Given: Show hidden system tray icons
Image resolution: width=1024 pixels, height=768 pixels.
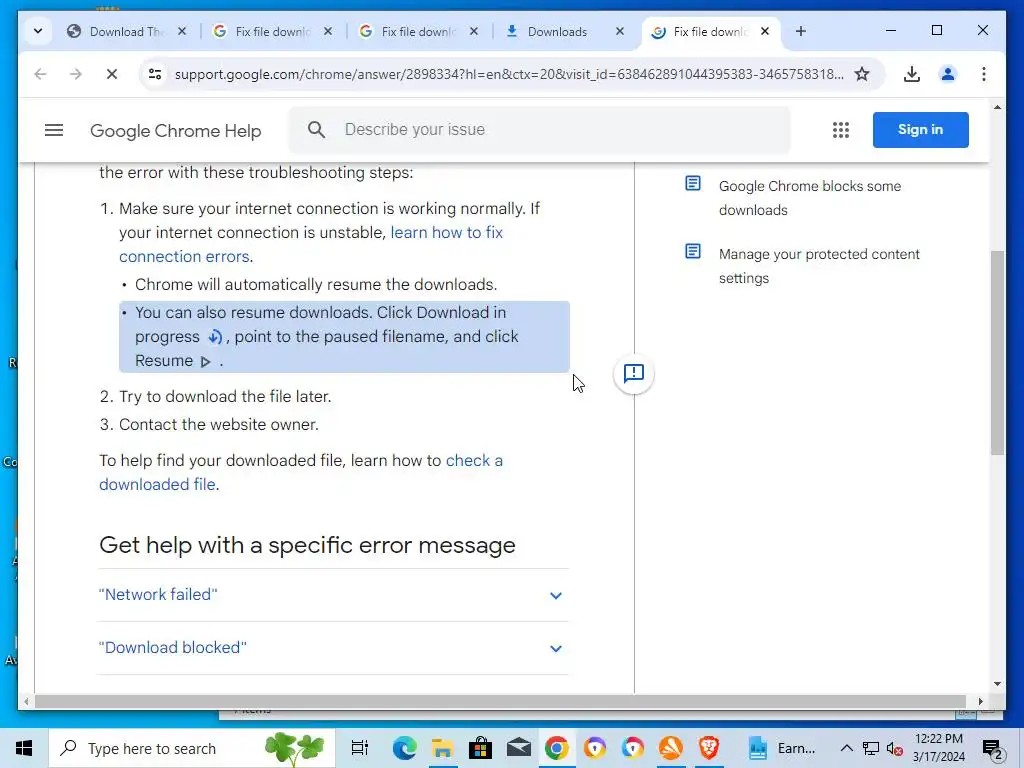Looking at the screenshot, I should coord(846,748).
